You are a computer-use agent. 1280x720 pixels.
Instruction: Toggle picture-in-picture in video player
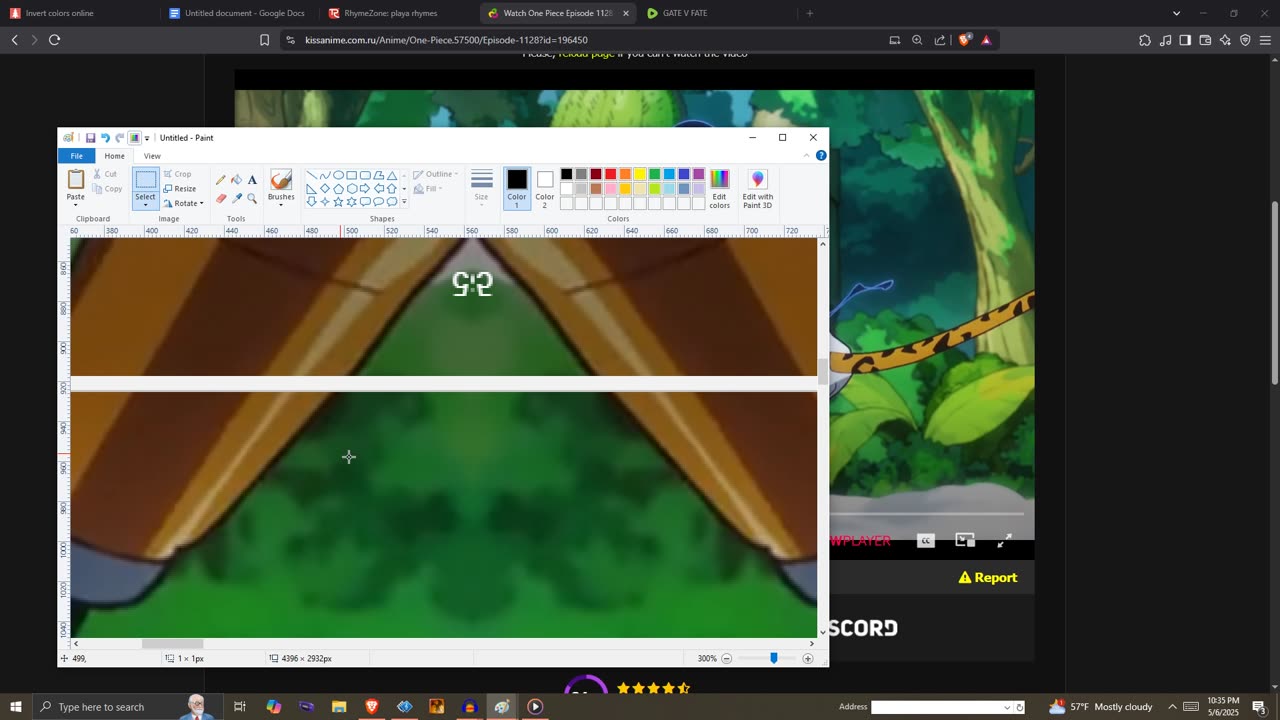[965, 541]
